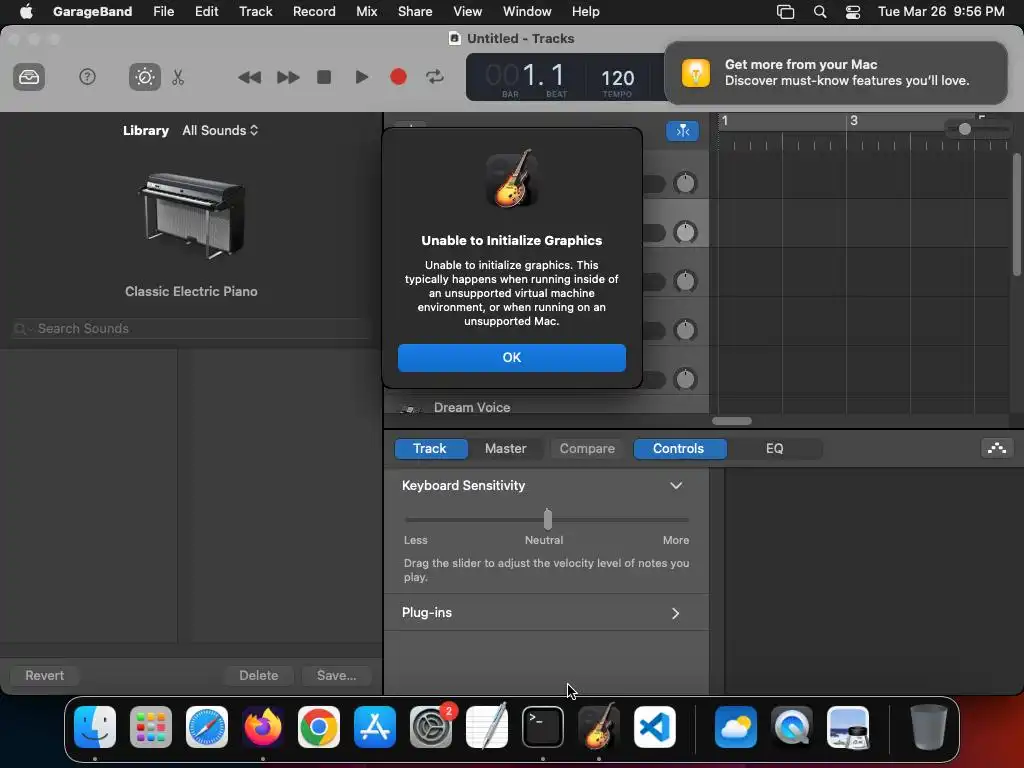Click the Compare button
The image size is (1024, 768).
pos(587,449)
